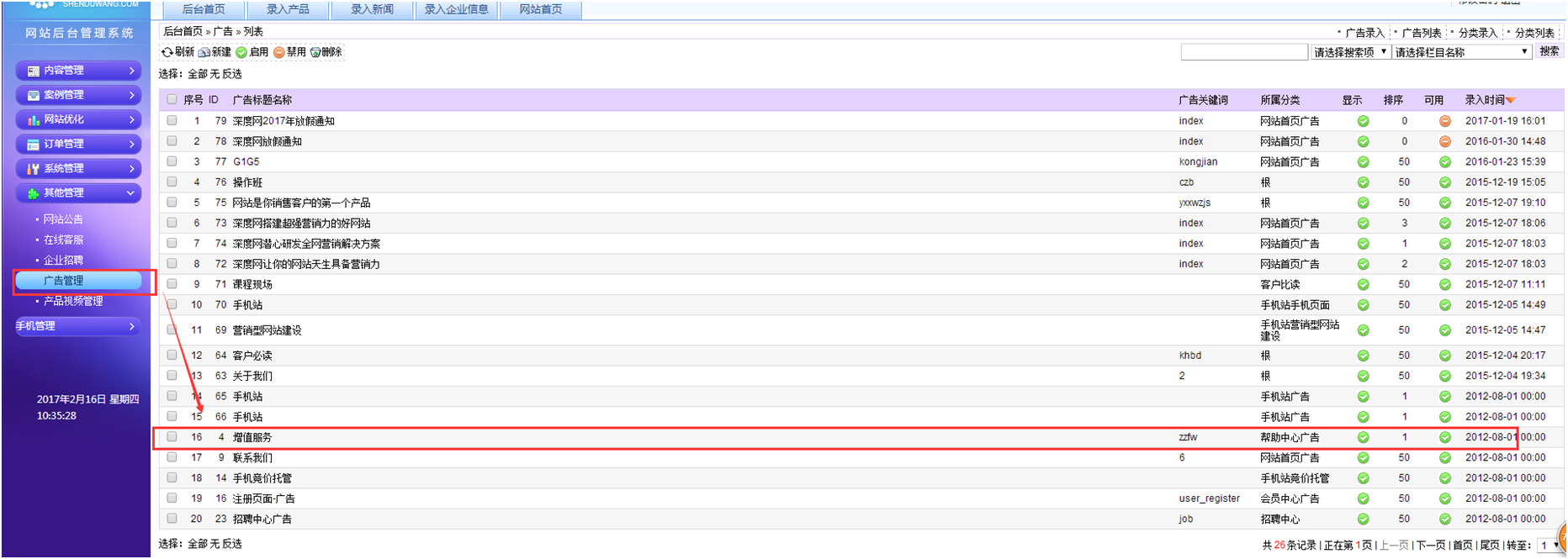1568x559 pixels.
Task: Tick the checkbox beside 操作班
Action: (x=172, y=182)
